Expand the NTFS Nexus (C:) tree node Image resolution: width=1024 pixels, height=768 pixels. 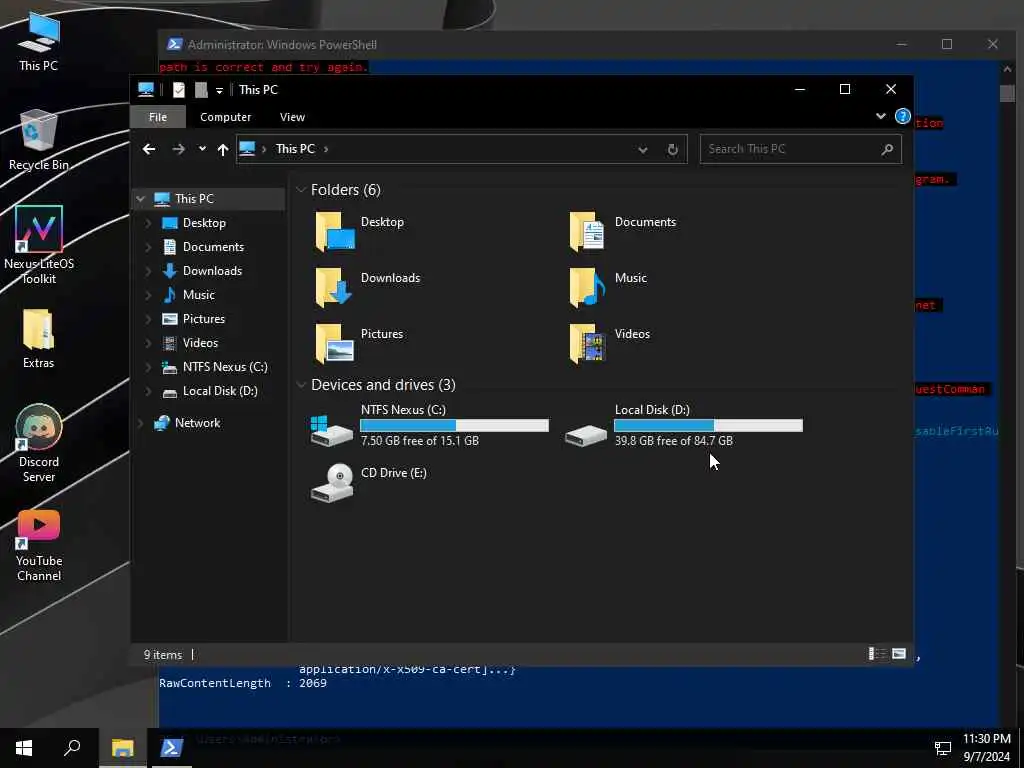tap(148, 366)
